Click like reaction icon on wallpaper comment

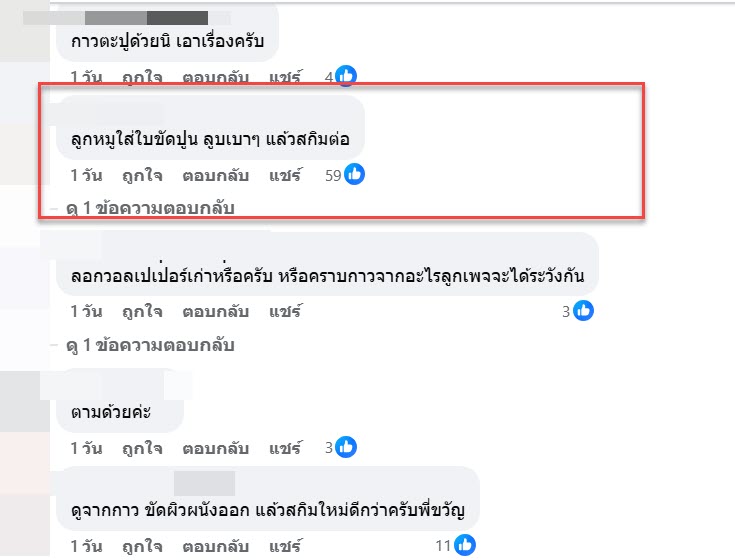(x=584, y=311)
